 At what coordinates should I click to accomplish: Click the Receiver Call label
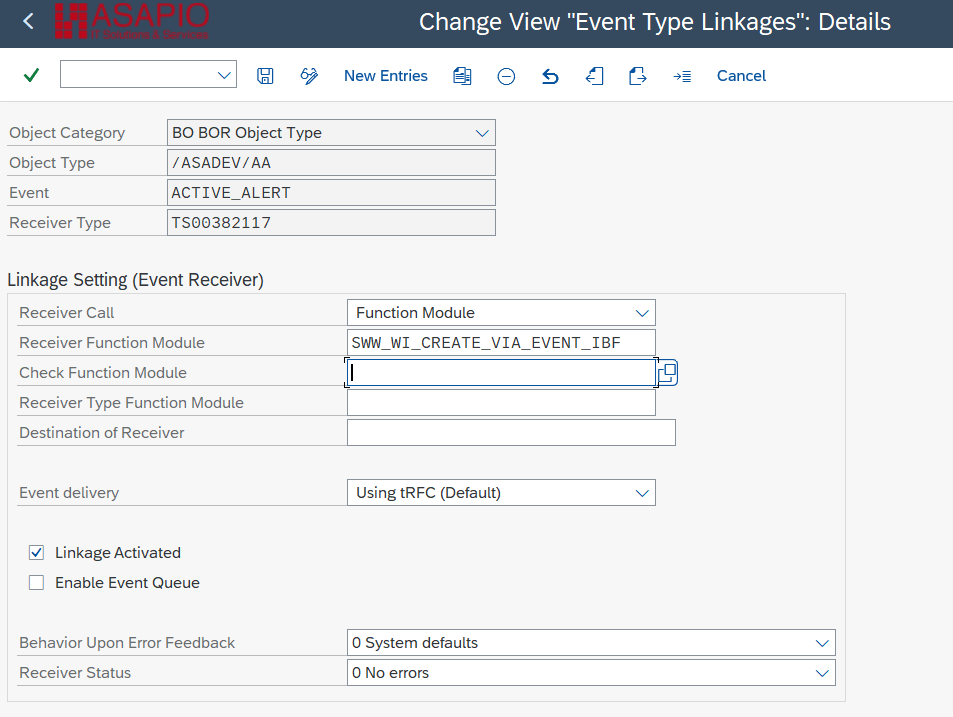66,313
